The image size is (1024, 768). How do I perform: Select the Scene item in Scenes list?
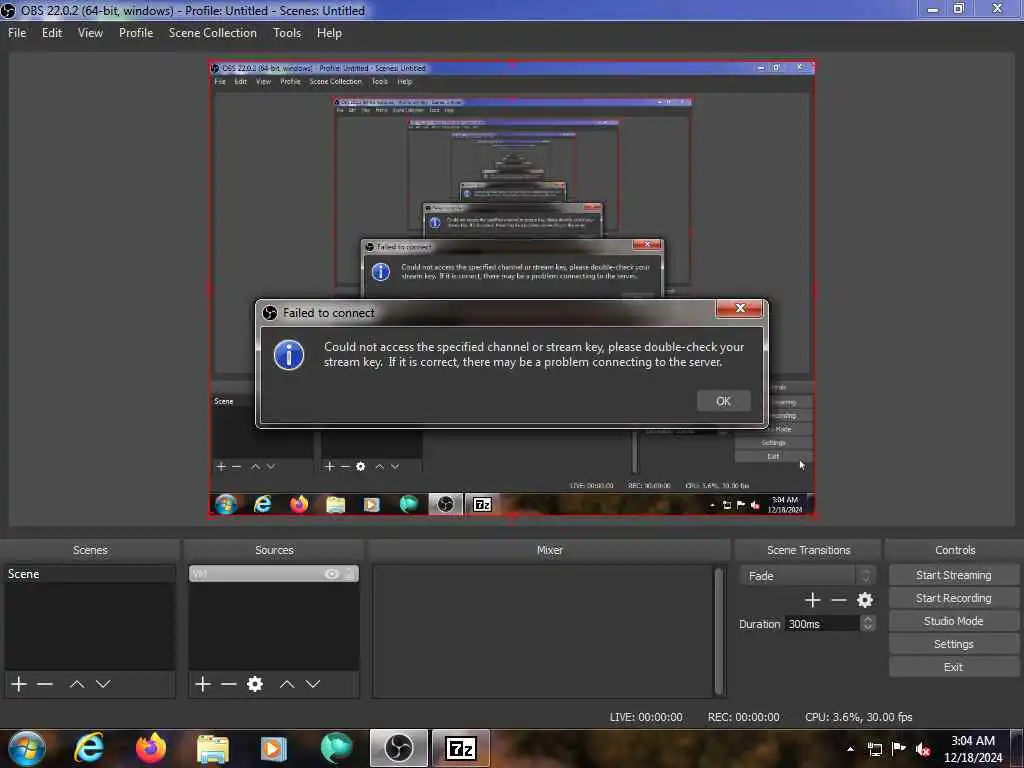[89, 573]
